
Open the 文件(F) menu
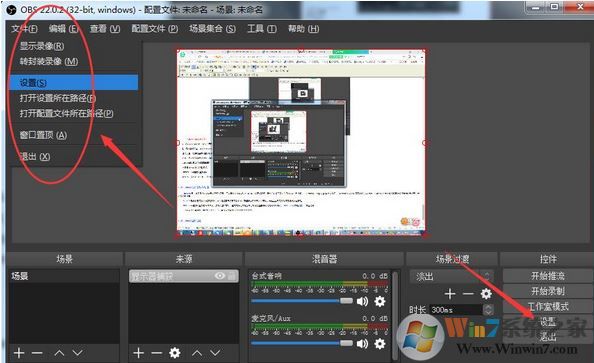tap(24, 29)
